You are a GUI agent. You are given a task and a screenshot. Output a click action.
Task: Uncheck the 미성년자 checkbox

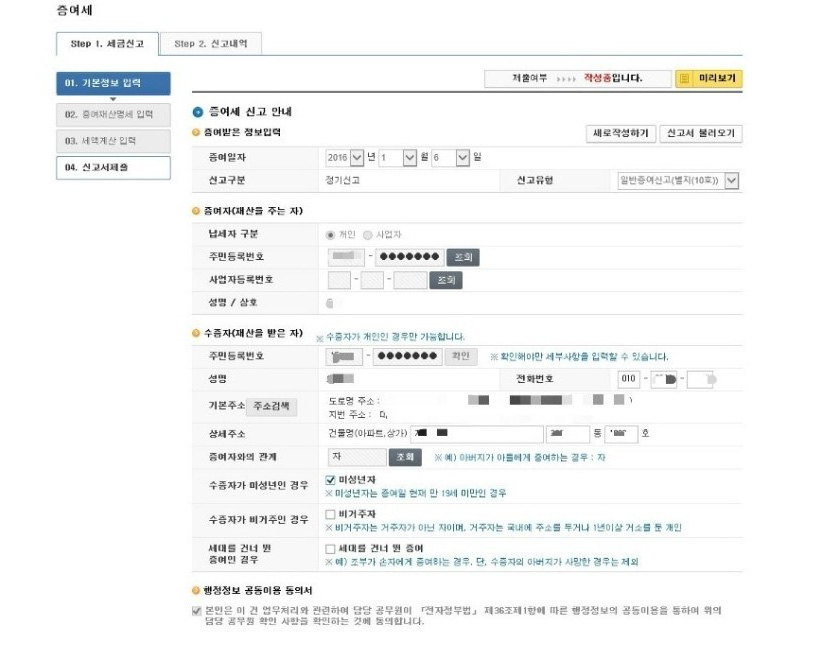[x=330, y=480]
